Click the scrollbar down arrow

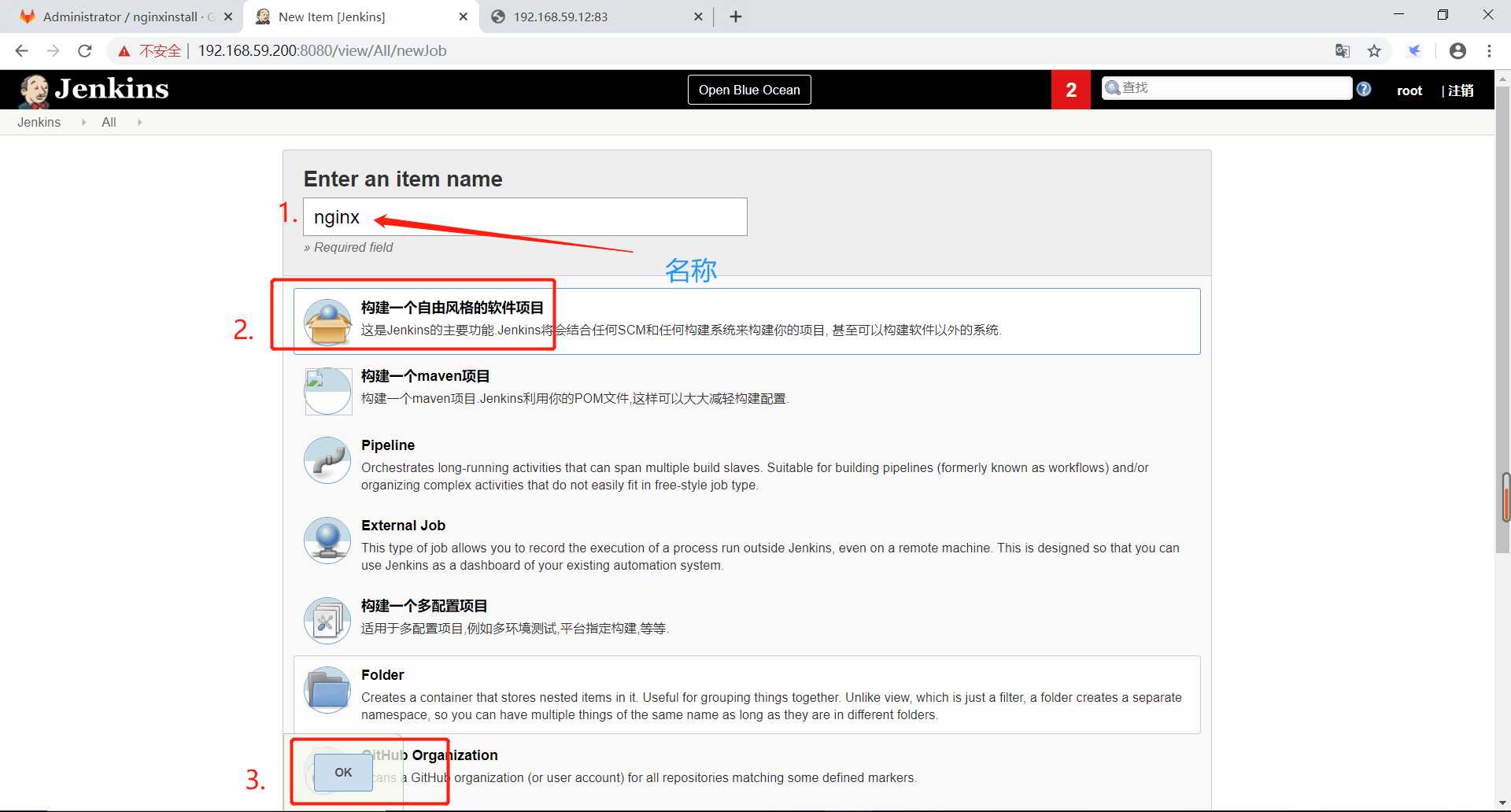pos(1503,804)
